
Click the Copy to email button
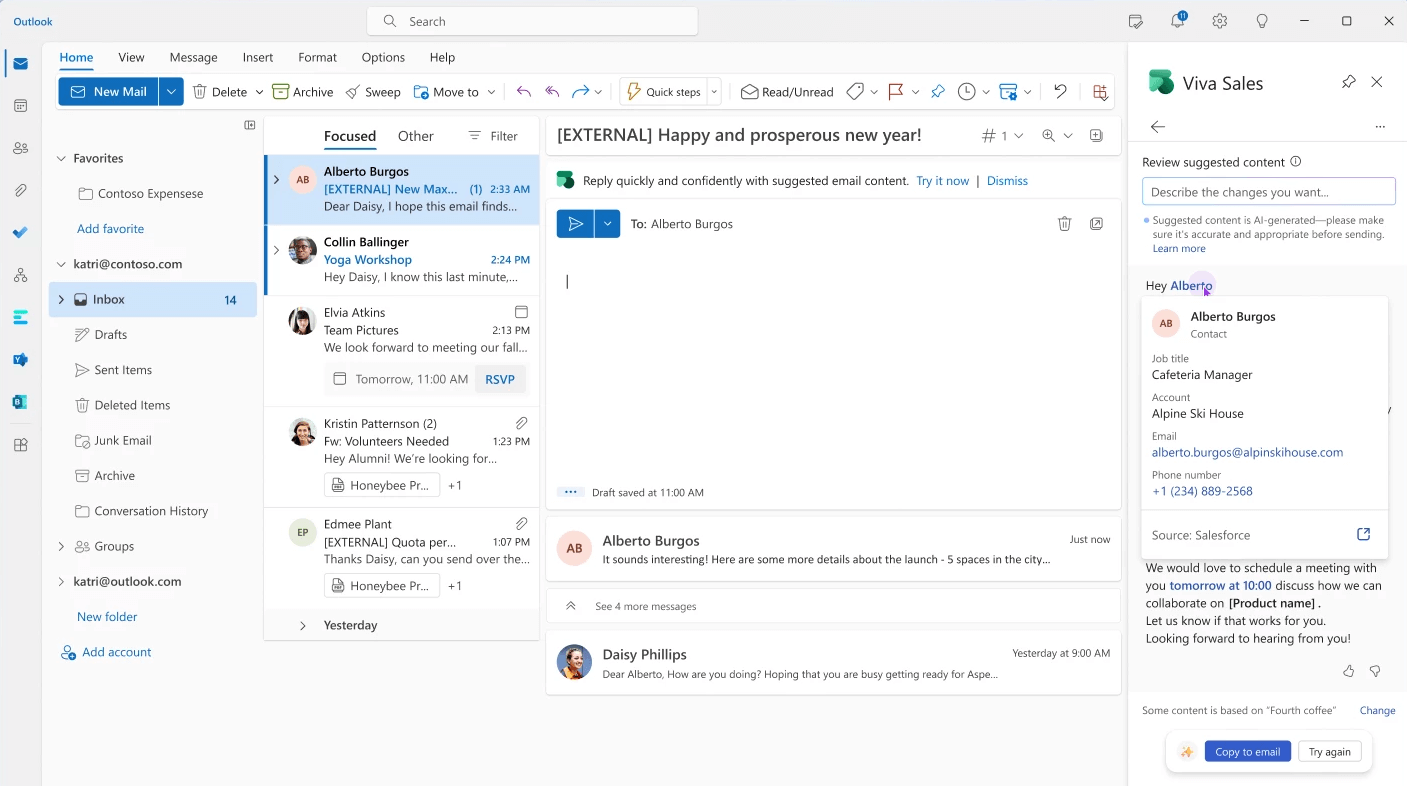(1247, 752)
